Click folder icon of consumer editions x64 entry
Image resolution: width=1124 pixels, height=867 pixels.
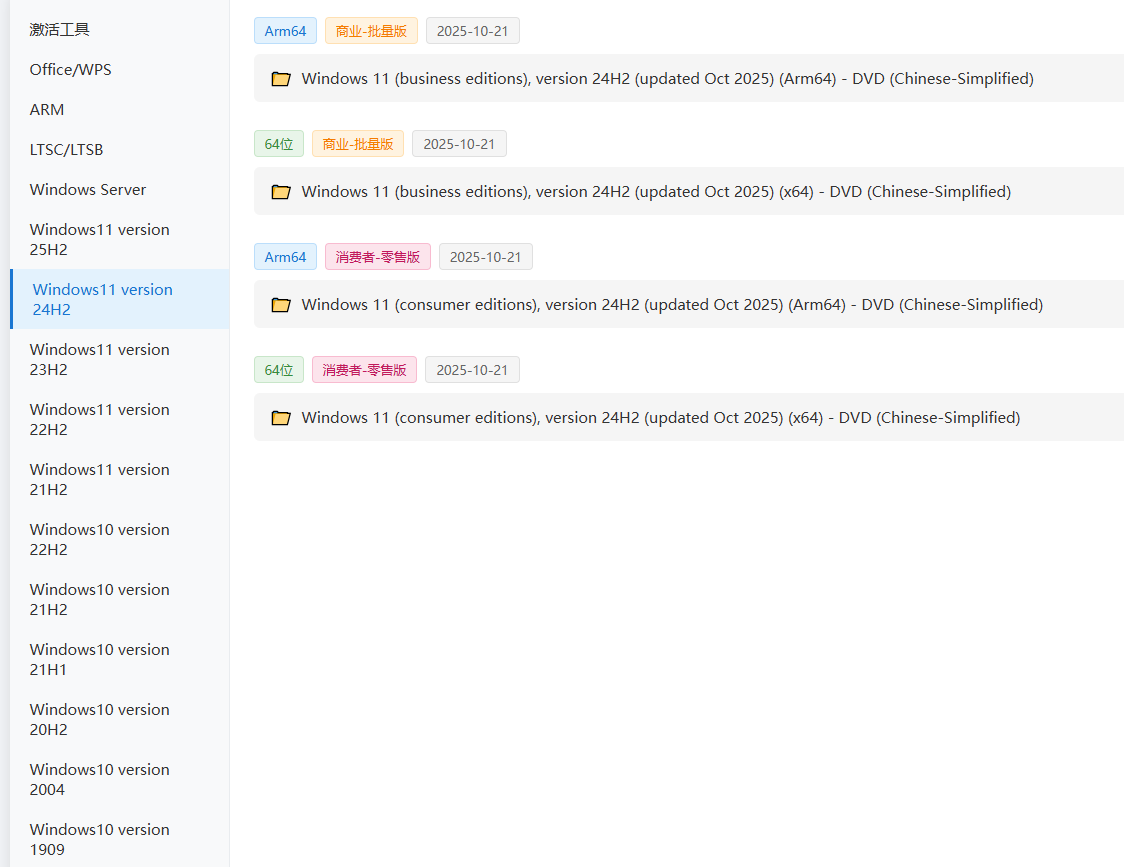coord(281,418)
